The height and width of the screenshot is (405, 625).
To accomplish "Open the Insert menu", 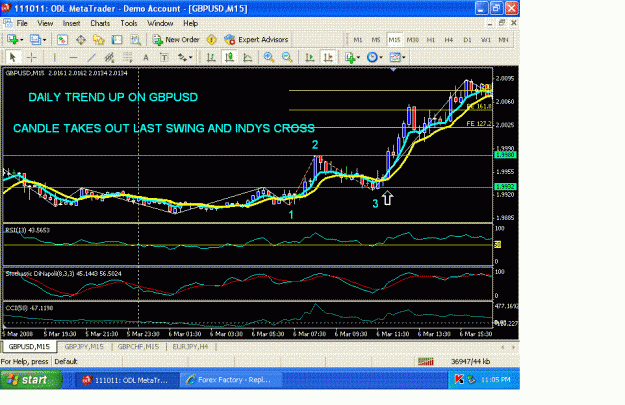I will (71, 24).
